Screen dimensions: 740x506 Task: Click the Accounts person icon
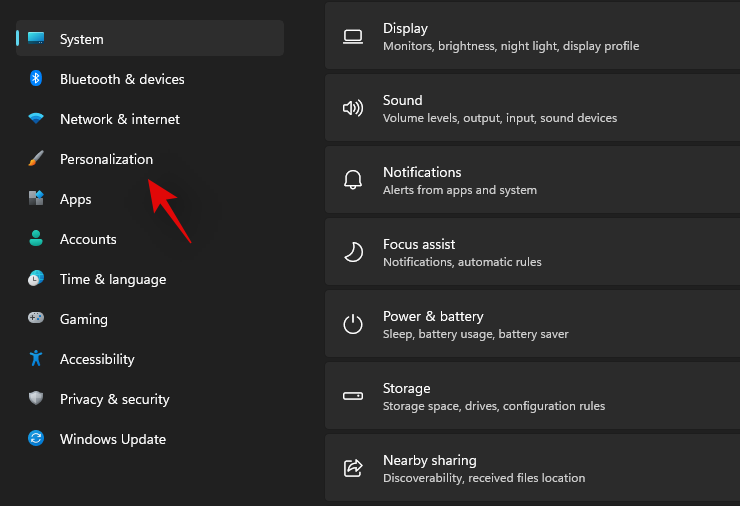[x=36, y=239]
